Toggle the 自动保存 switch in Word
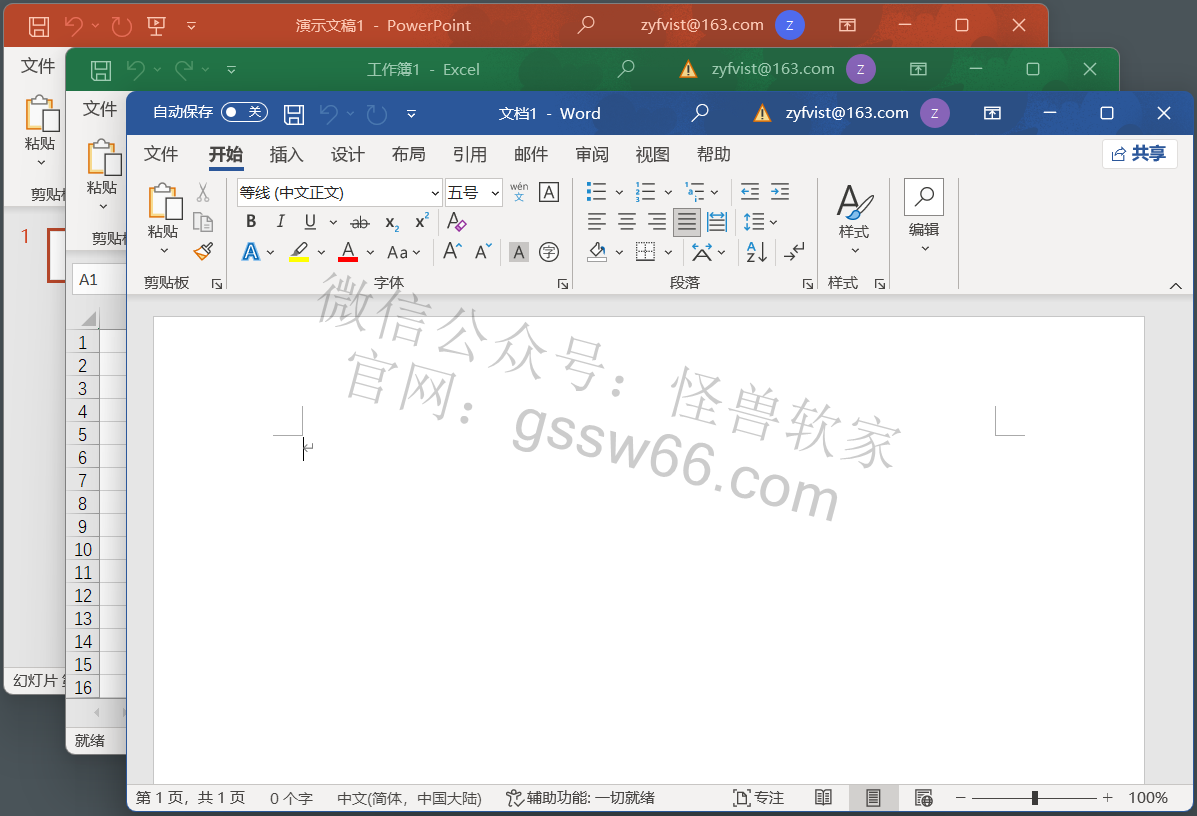 (244, 112)
